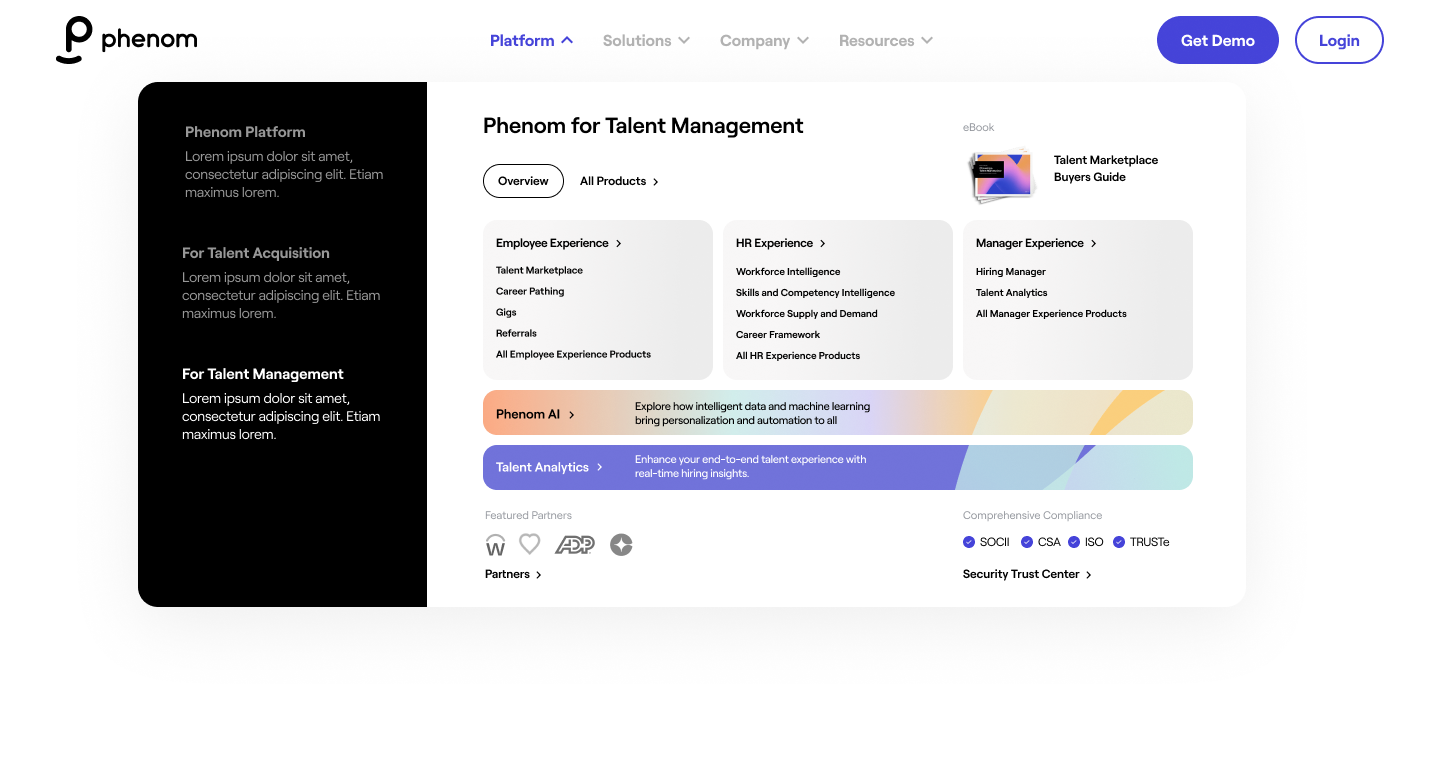Open the Phenom AI banner
Viewport: 1440px width, 780px height.
(838, 413)
